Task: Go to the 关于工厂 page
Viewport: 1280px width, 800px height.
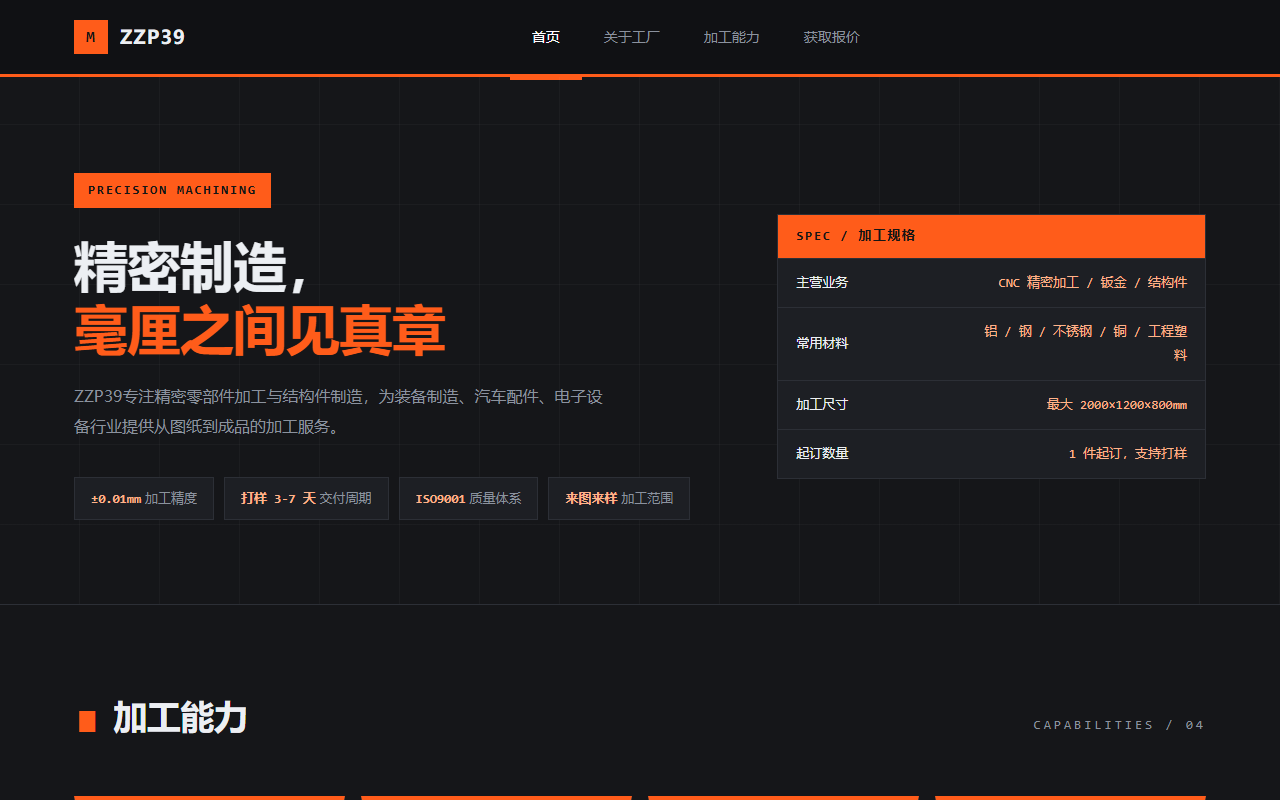Action: 632,37
